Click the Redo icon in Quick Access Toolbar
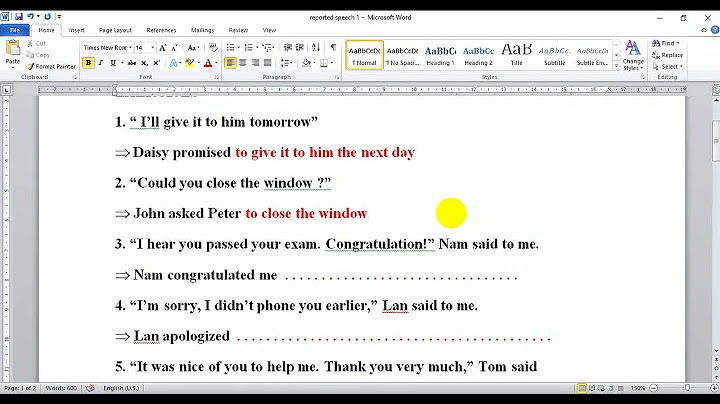 [47, 17]
